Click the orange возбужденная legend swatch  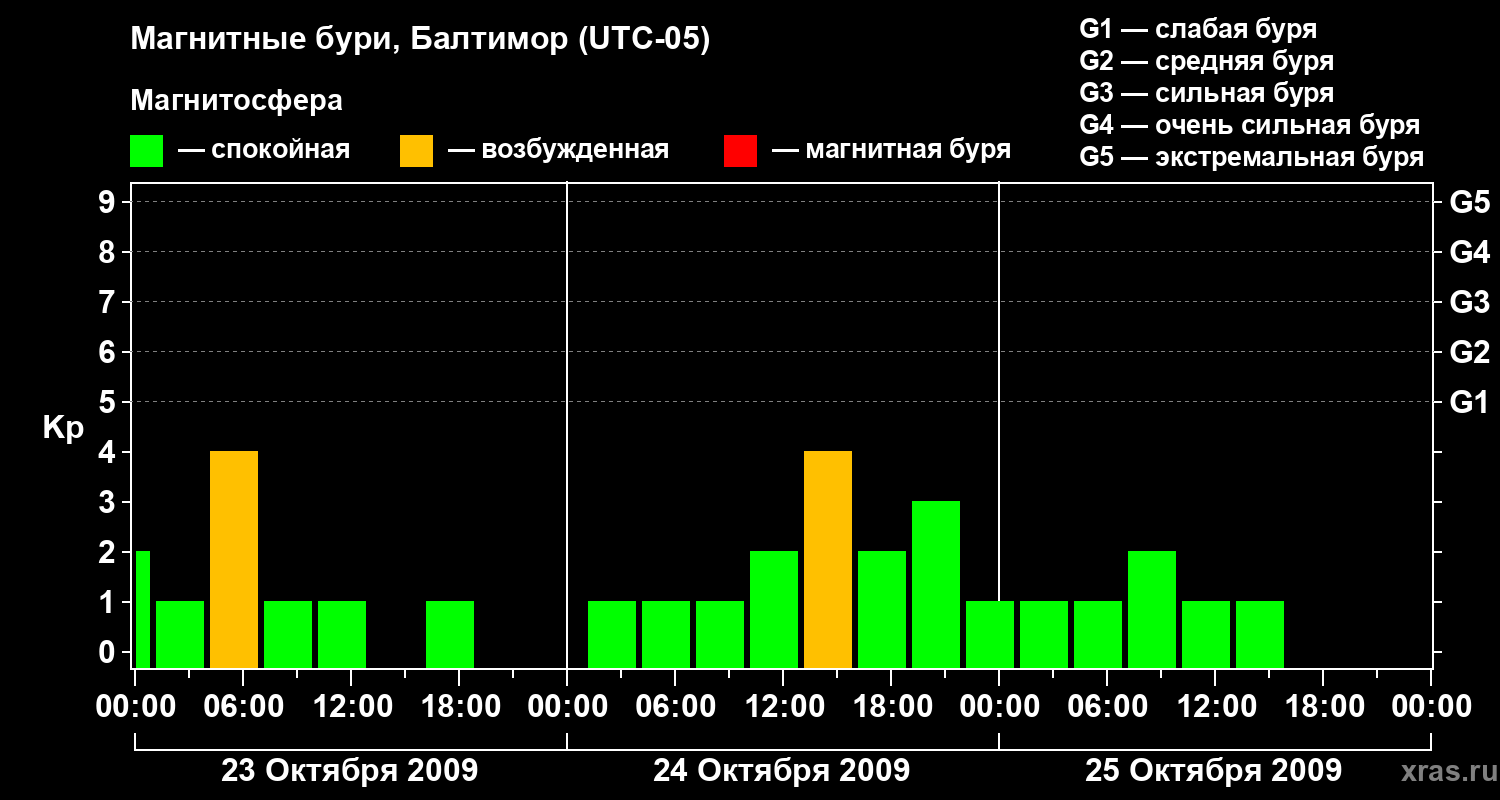(x=416, y=151)
